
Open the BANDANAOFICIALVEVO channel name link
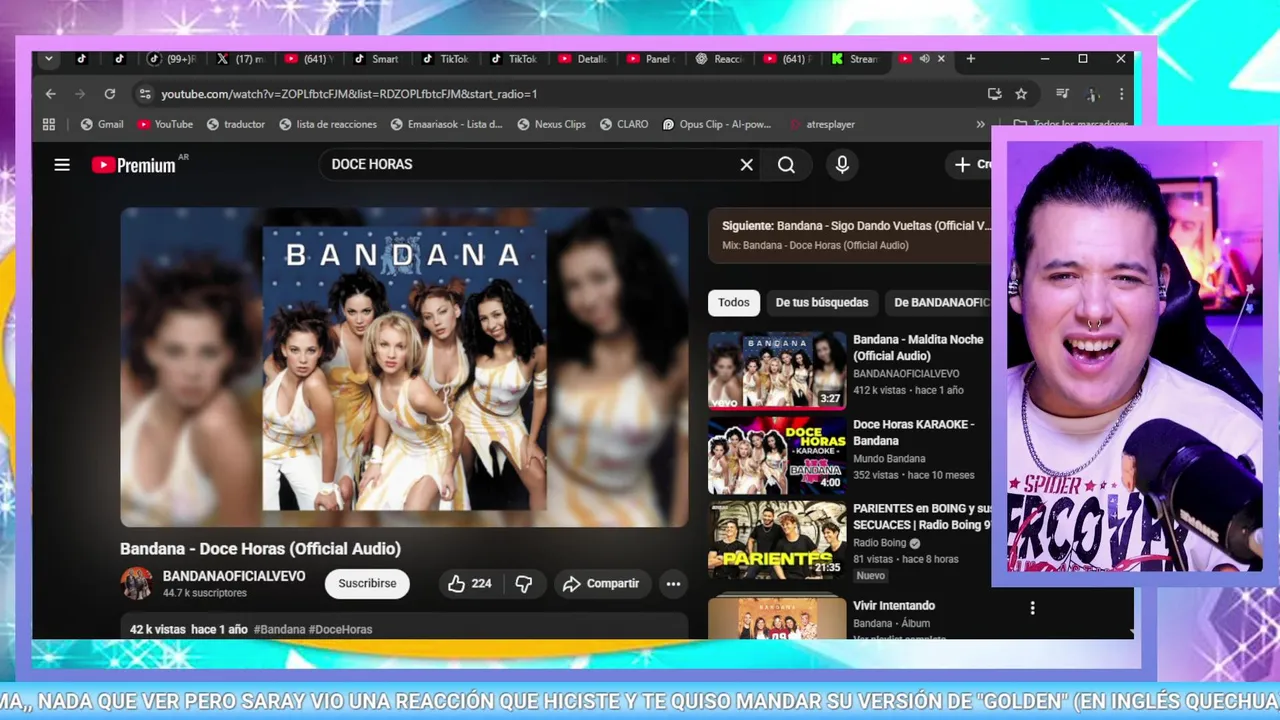(x=234, y=577)
